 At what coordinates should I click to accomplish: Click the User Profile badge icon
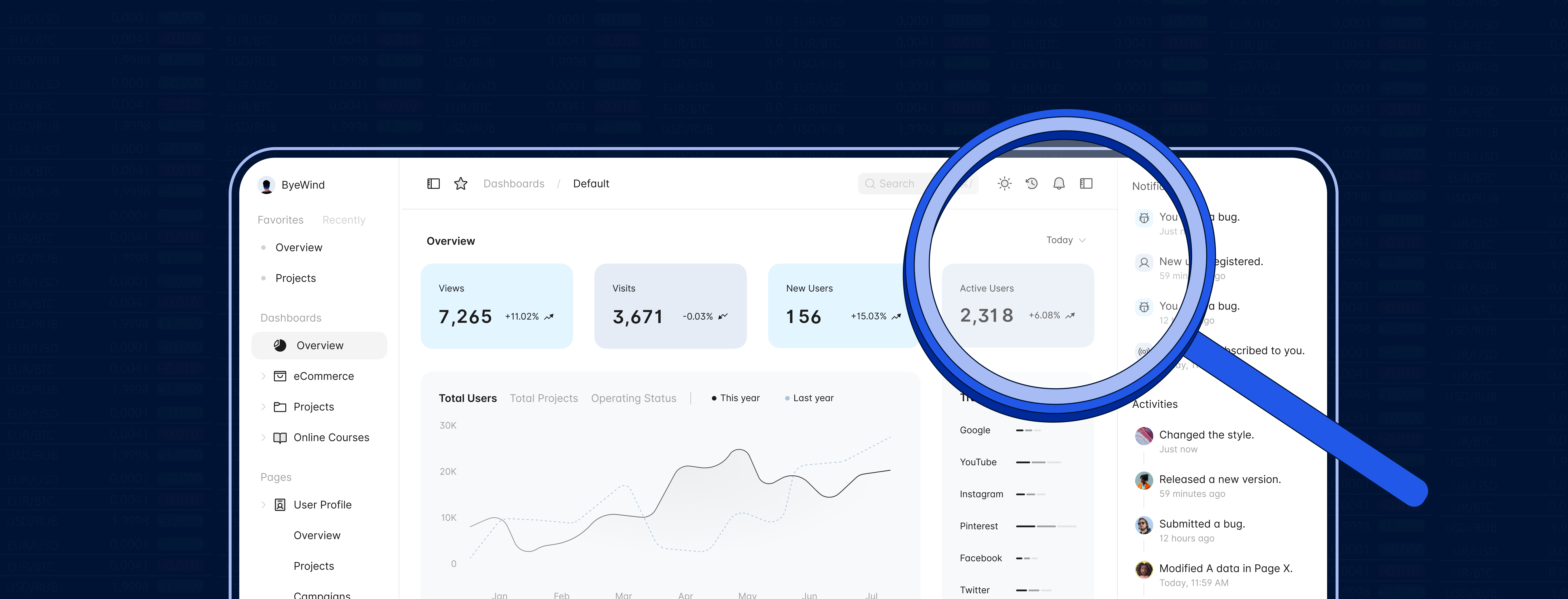280,505
